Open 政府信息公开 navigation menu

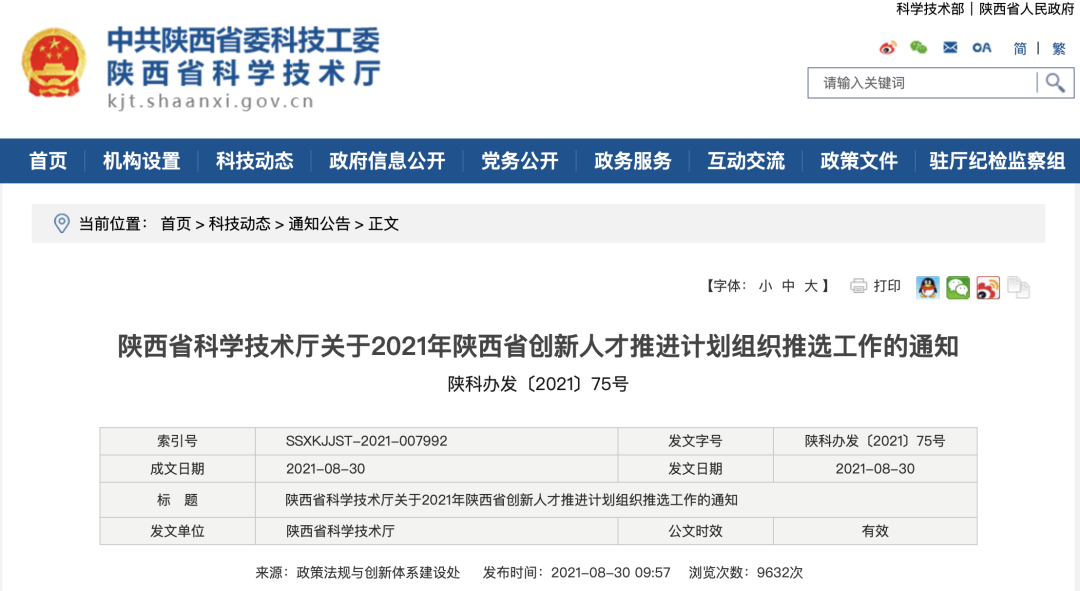[387, 161]
